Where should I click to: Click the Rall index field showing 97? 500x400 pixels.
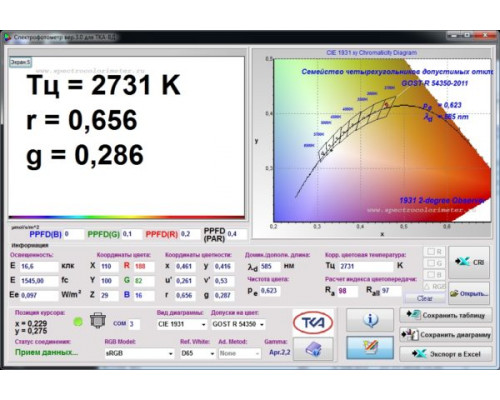(391, 291)
